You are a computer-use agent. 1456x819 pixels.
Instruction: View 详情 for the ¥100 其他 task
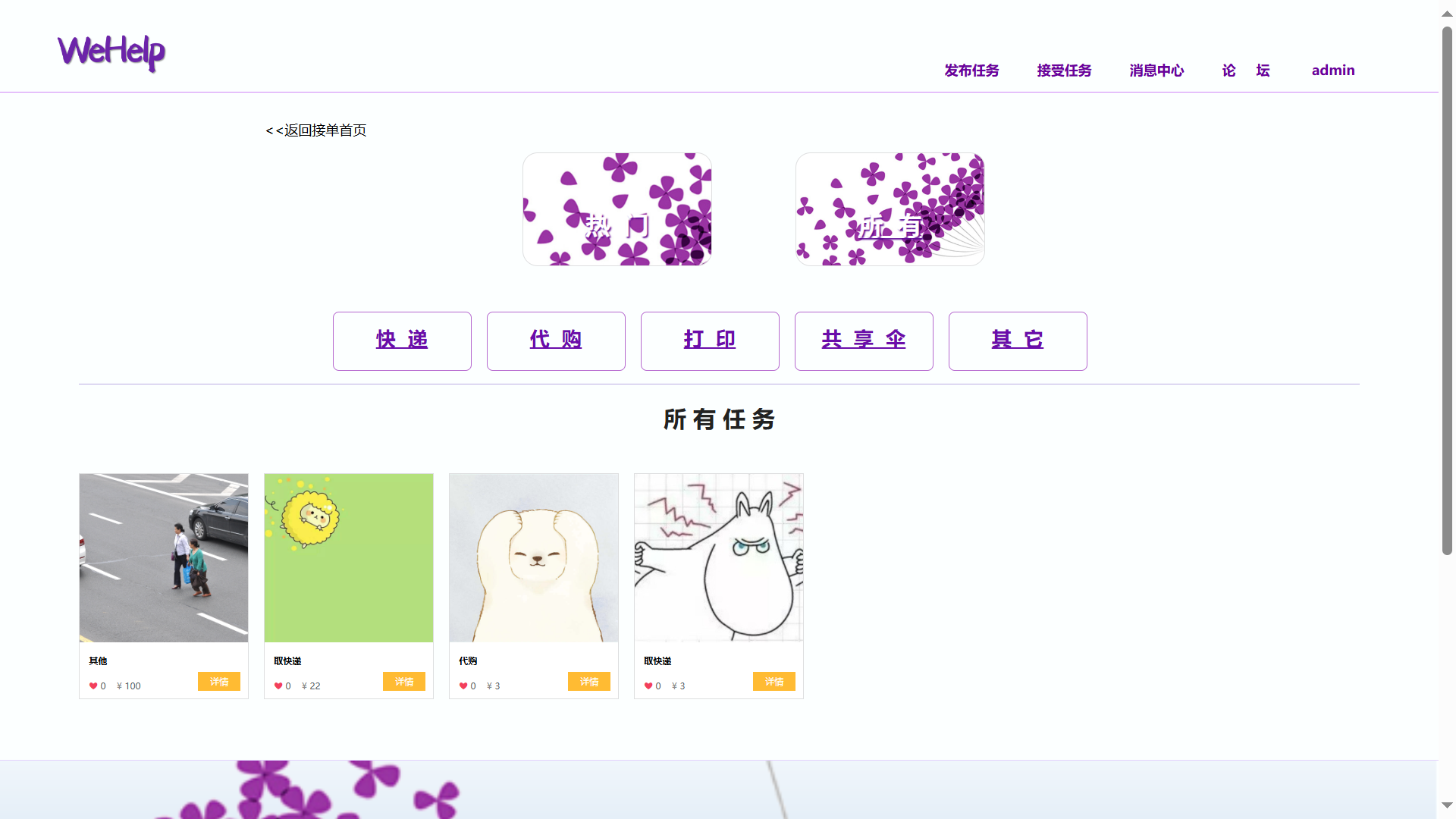(x=219, y=682)
